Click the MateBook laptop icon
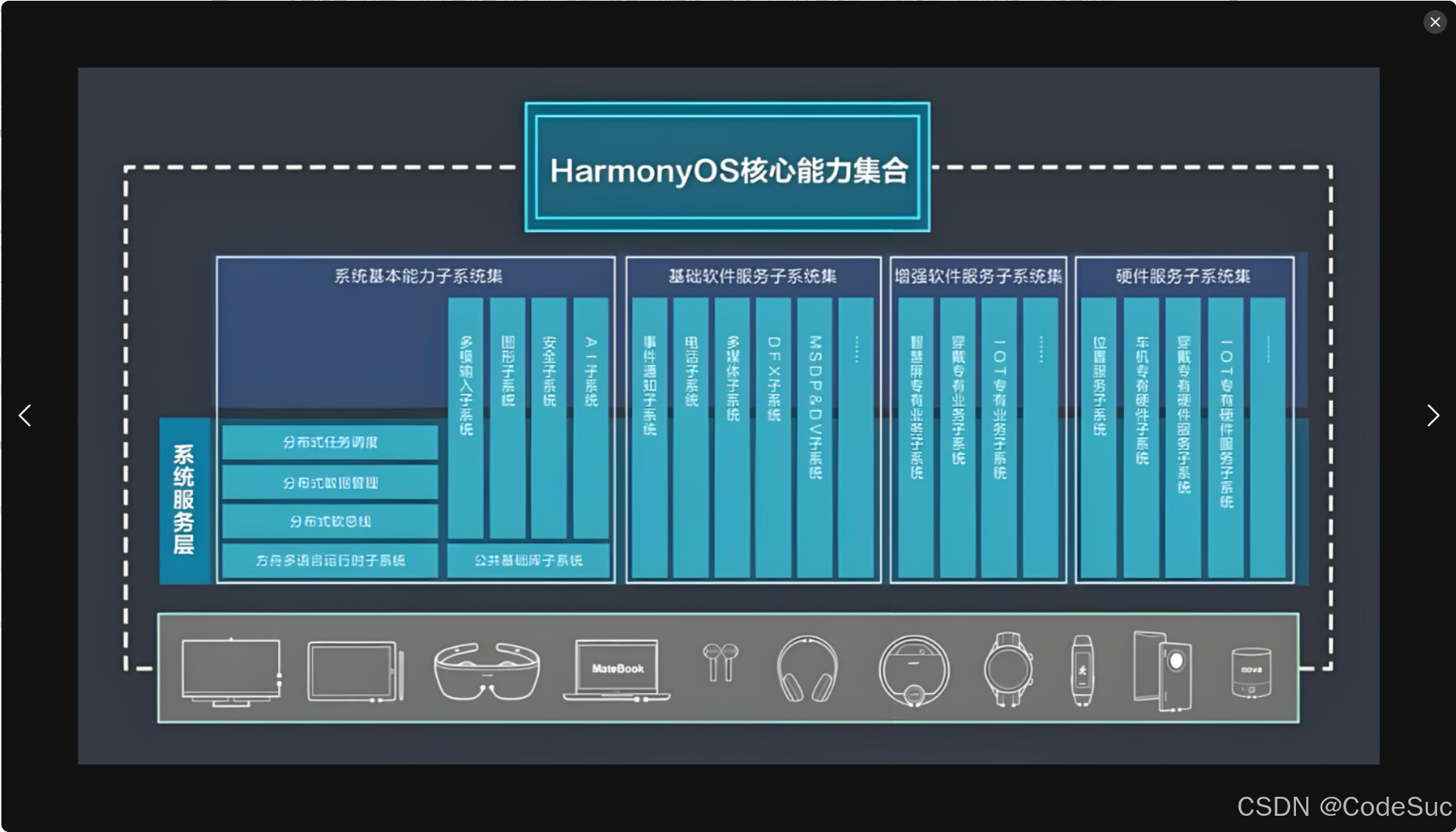The height and width of the screenshot is (832, 1456). [x=615, y=670]
